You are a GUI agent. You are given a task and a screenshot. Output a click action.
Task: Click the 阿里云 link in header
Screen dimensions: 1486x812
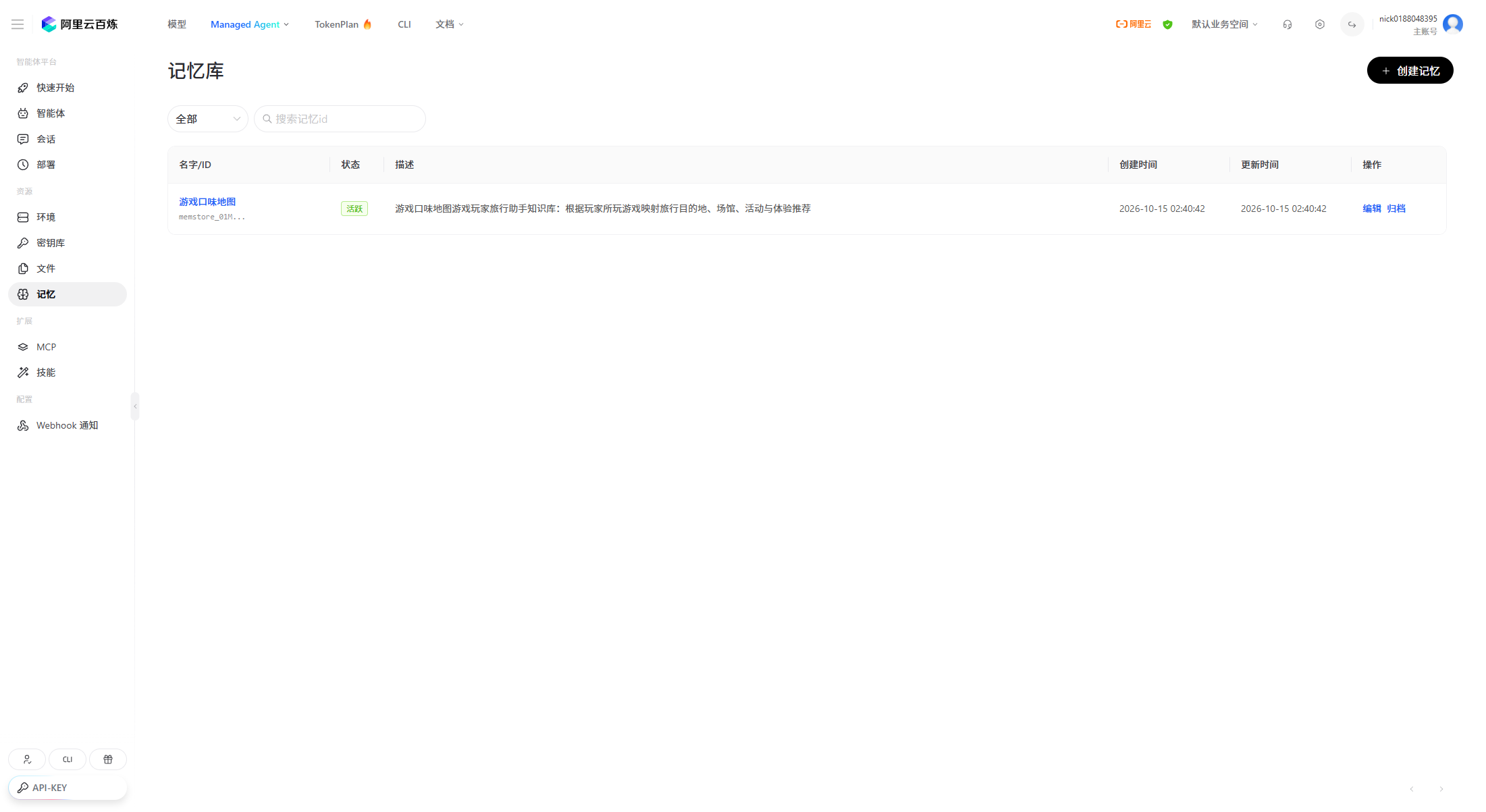tap(1134, 24)
